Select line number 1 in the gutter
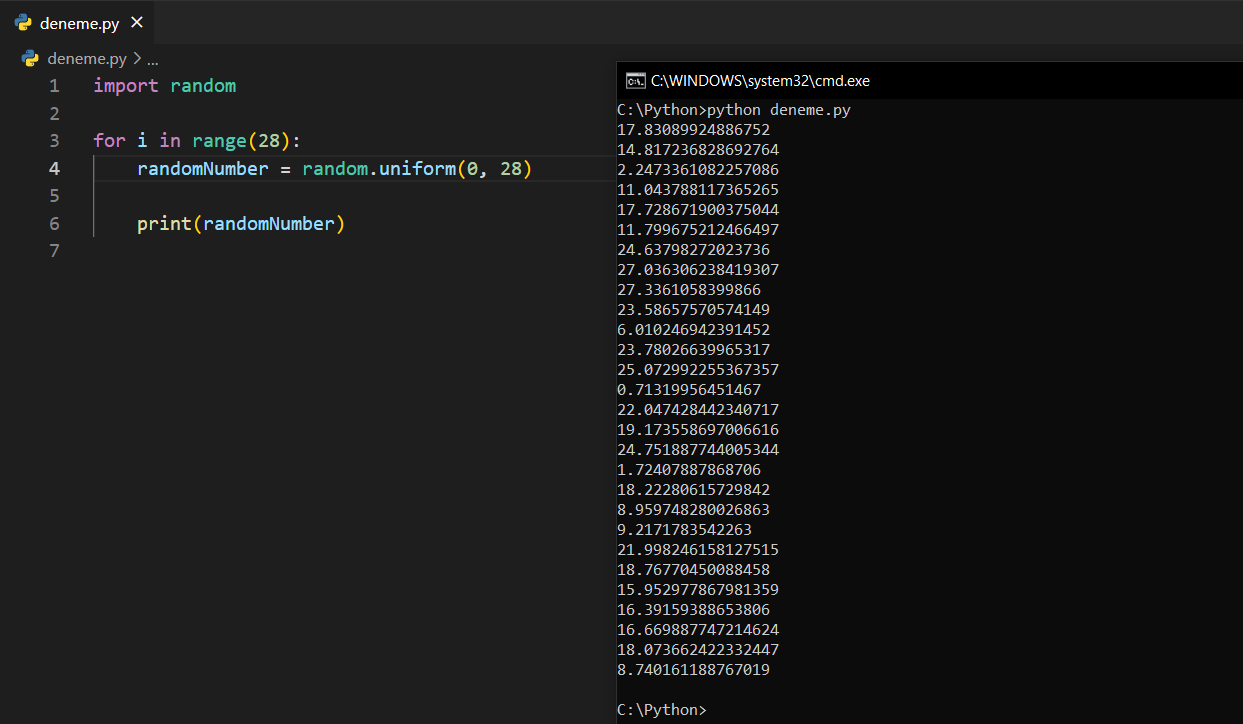This screenshot has width=1243, height=724. (54, 86)
